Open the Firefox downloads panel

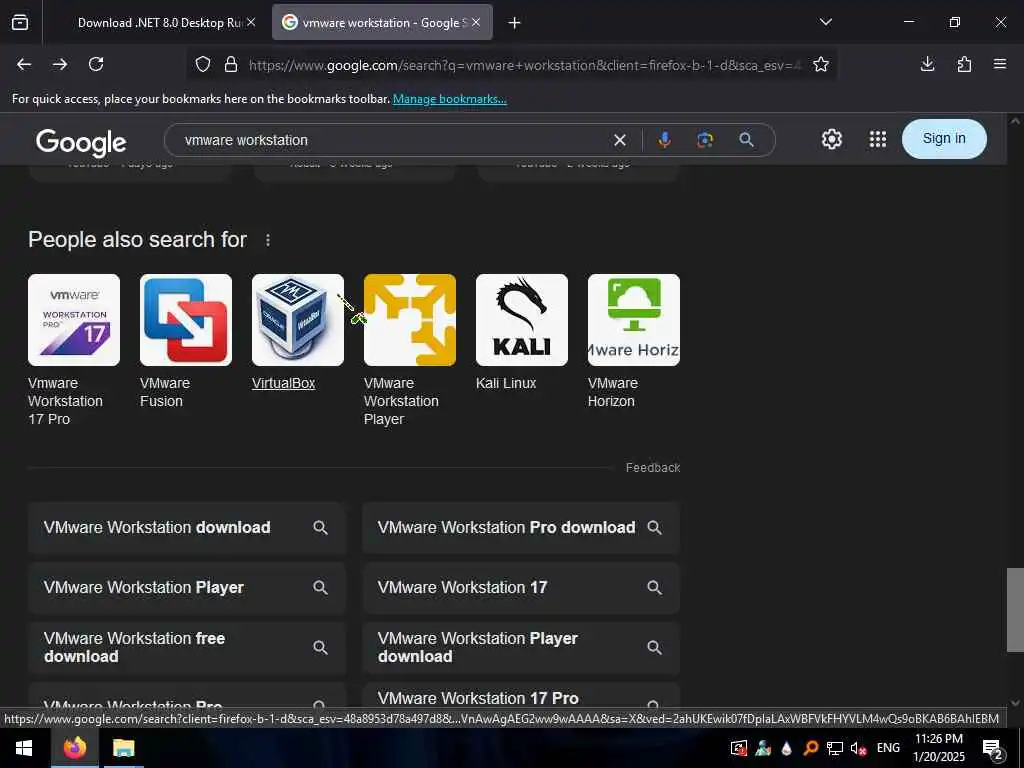[927, 64]
